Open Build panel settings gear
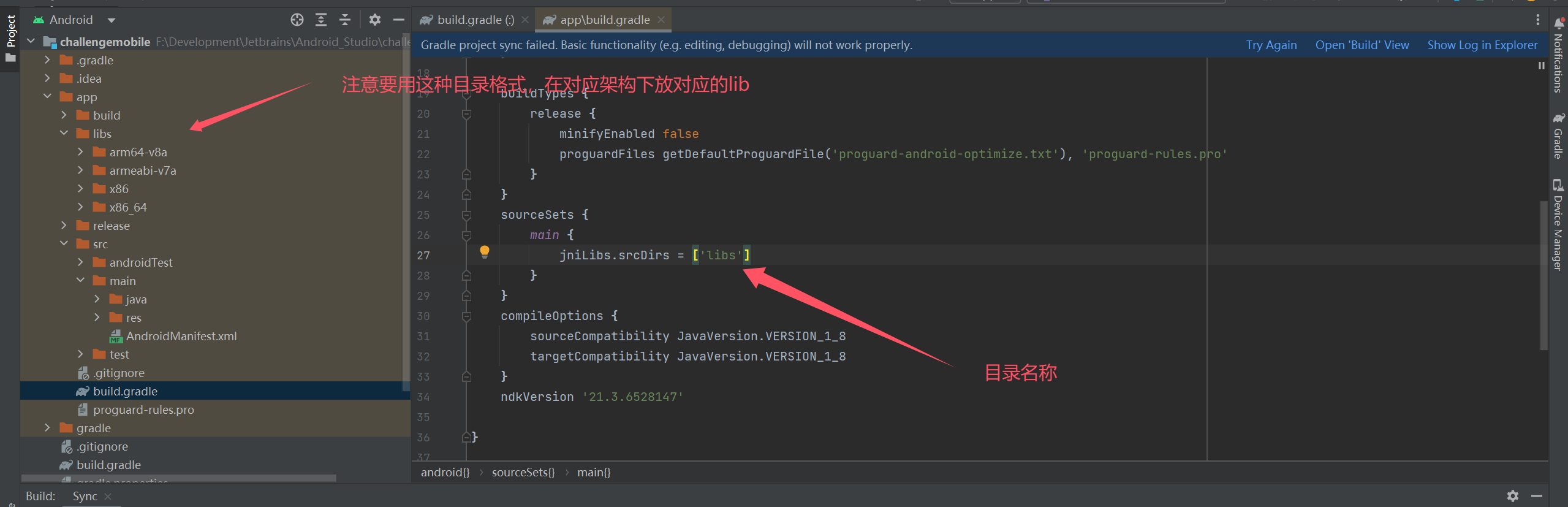This screenshot has height=507, width=1568. tap(1513, 495)
